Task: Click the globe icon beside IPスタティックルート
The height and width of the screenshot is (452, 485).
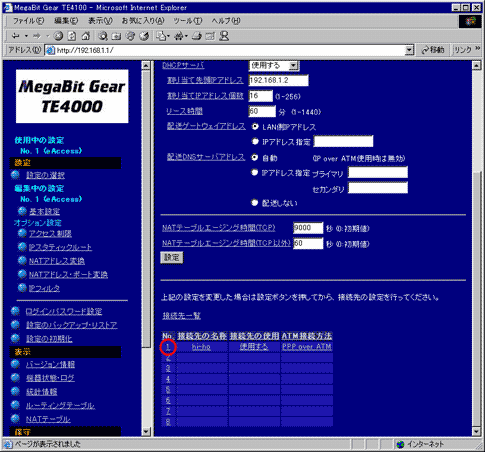Action: point(22,247)
